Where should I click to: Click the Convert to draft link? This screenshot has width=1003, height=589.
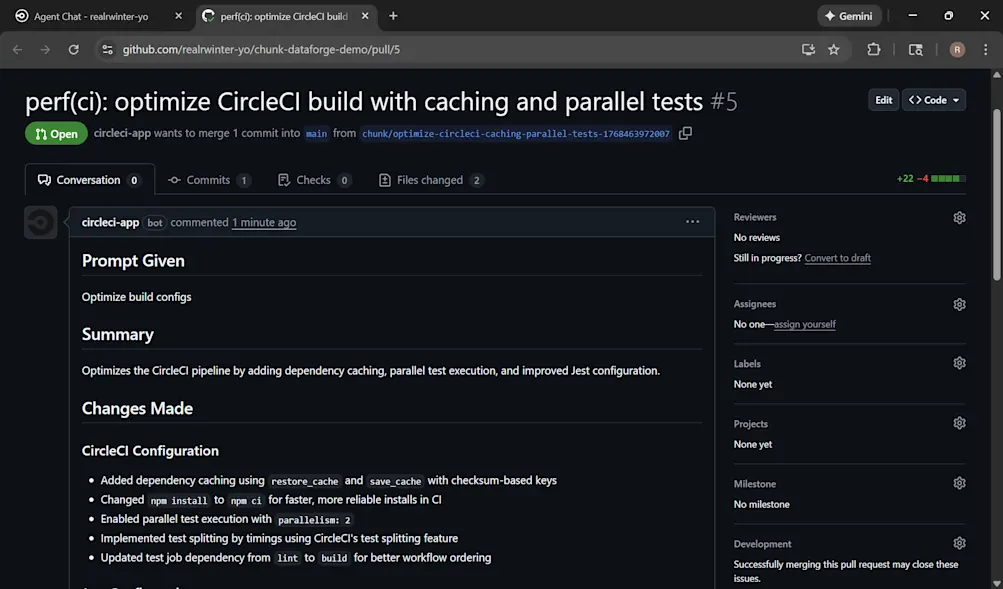click(x=837, y=258)
